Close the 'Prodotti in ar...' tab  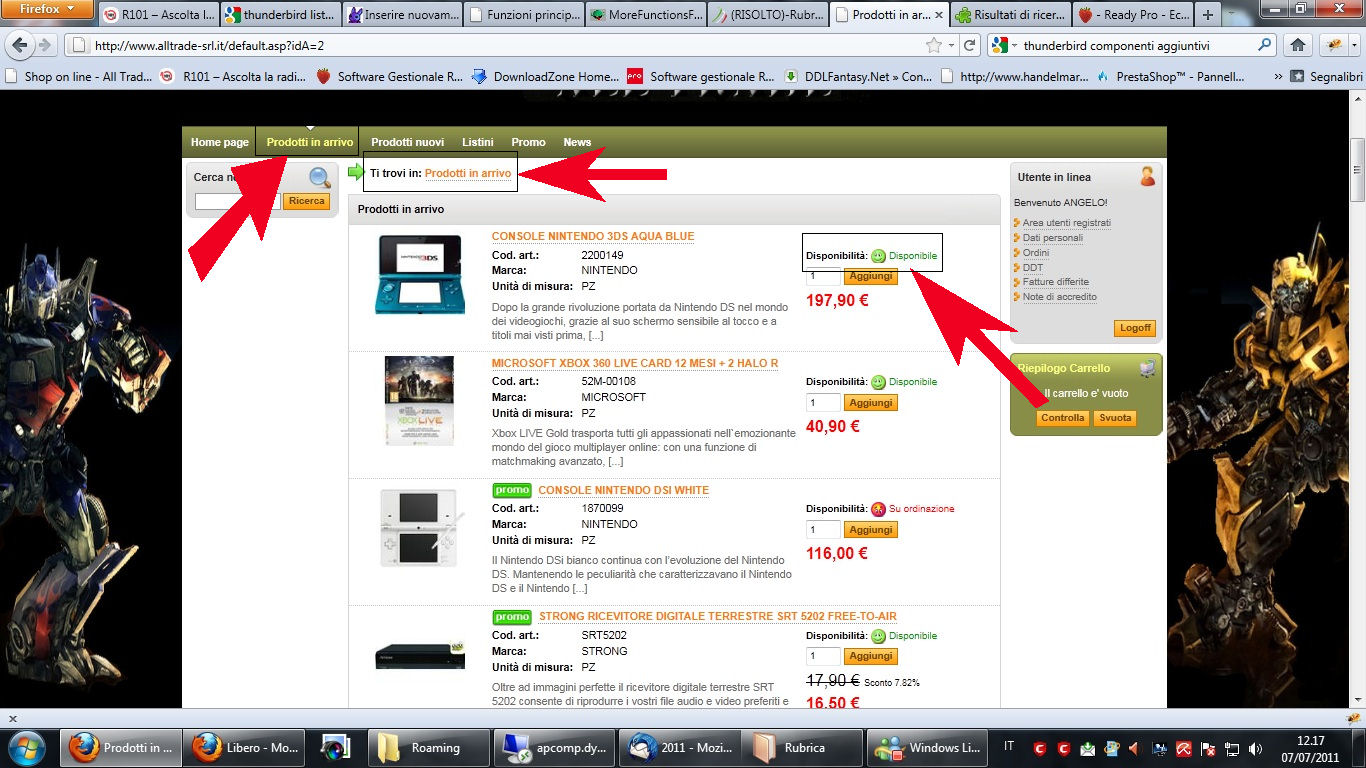938,15
